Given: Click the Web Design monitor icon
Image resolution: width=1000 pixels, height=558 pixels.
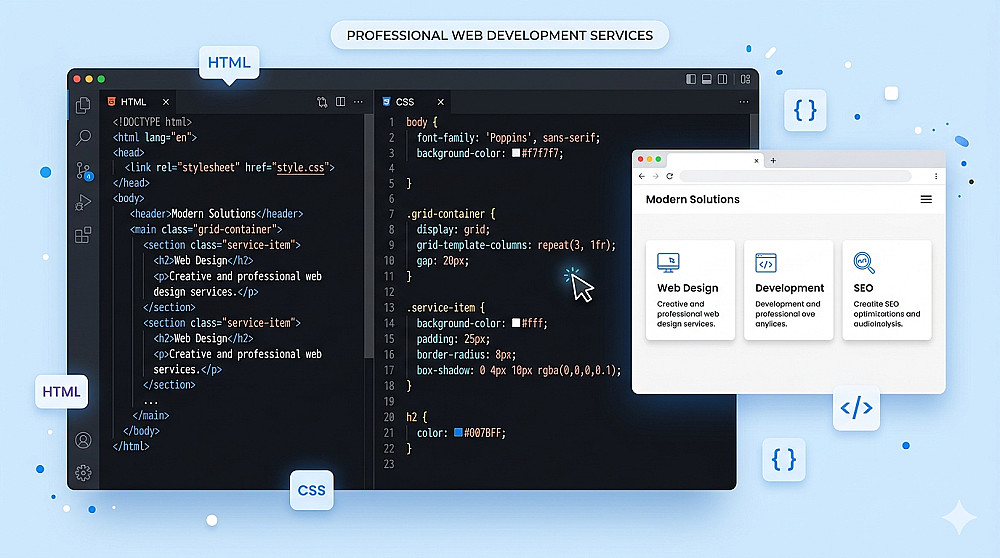Looking at the screenshot, I should (x=668, y=263).
